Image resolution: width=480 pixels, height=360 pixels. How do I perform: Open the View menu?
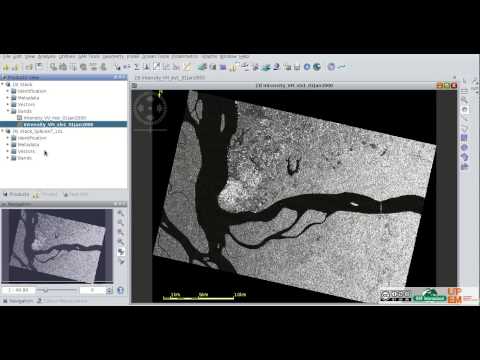pyautogui.click(x=30, y=57)
